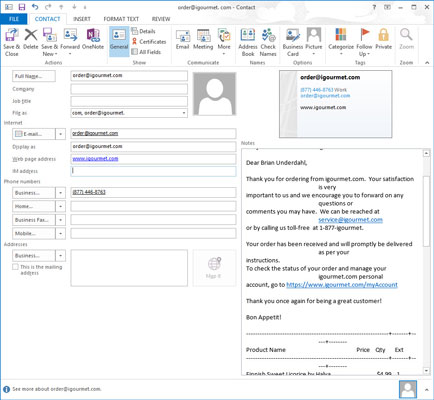
Task: Go to next item using down arrow
Action: (x=74, y=7)
